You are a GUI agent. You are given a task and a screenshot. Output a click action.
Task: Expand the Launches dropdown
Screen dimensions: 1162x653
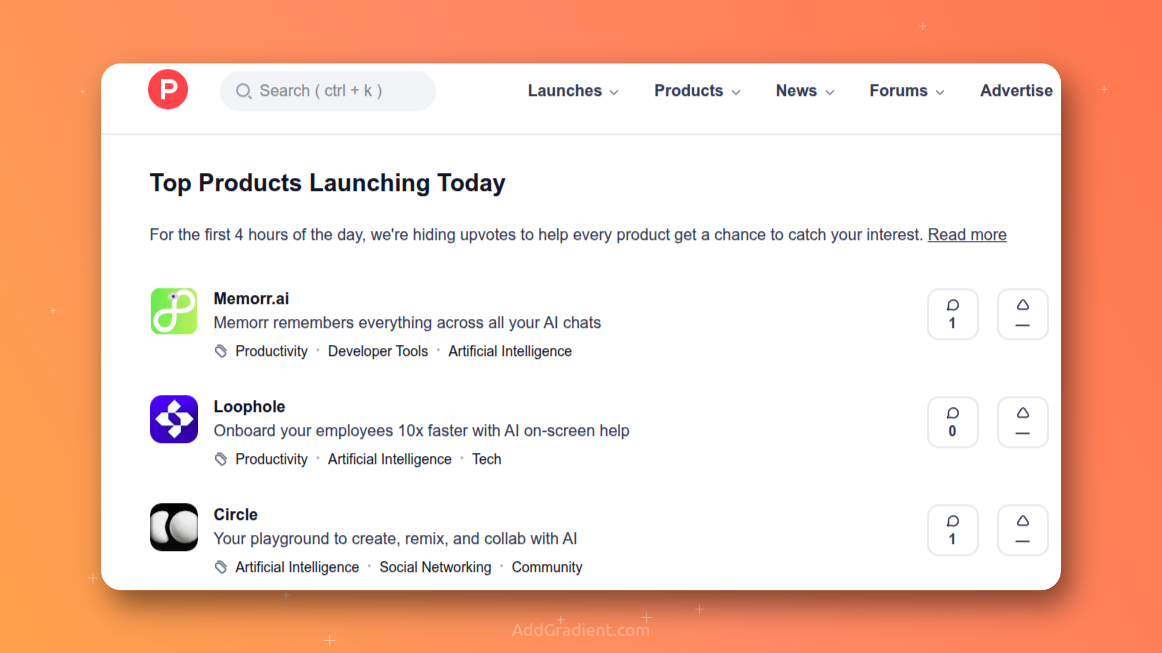click(x=572, y=91)
